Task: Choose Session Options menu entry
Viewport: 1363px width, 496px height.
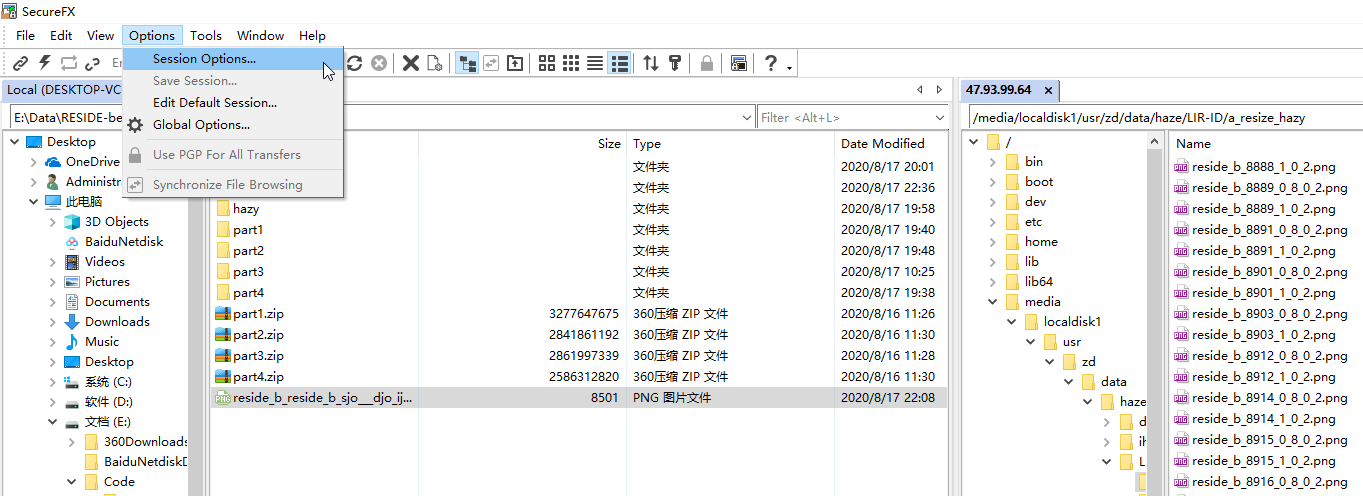Action: 233,59
